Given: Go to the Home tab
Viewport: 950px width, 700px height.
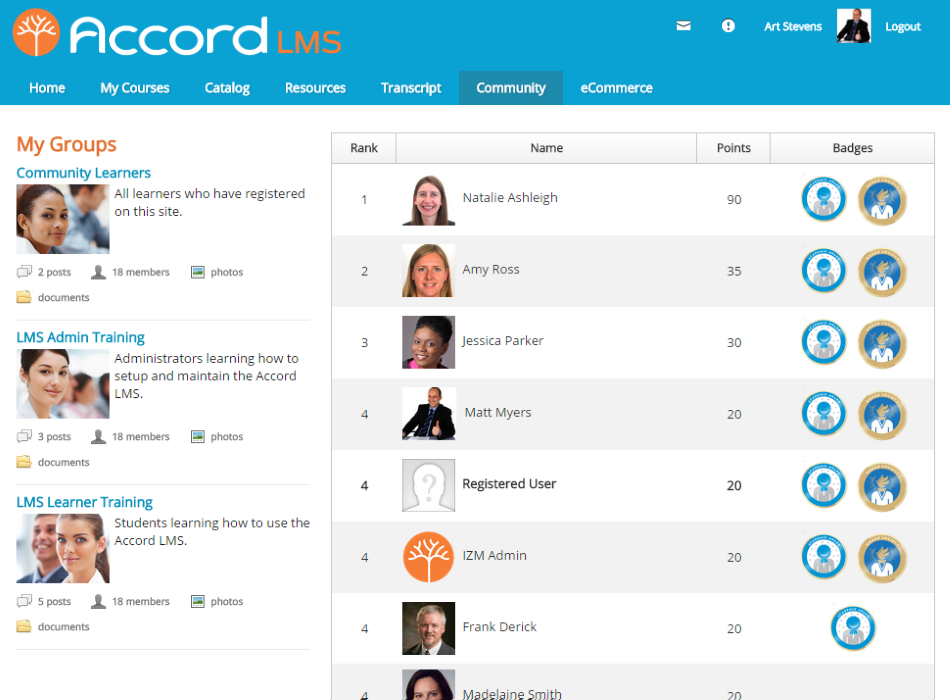Looking at the screenshot, I should [47, 88].
